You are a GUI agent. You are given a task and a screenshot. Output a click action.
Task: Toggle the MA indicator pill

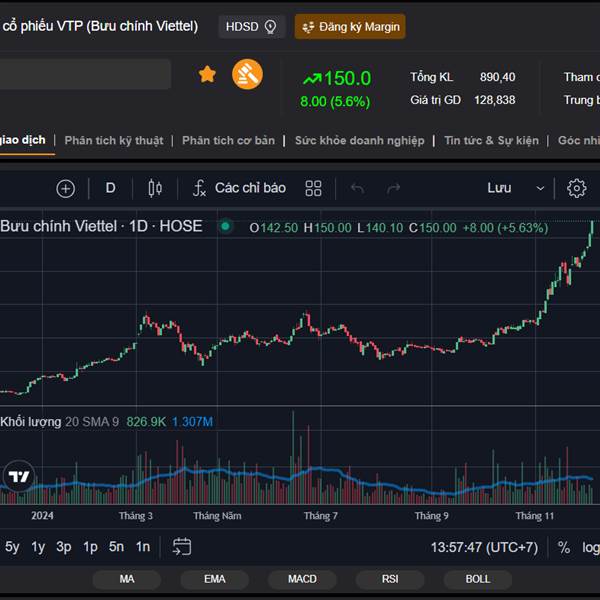pos(127,579)
